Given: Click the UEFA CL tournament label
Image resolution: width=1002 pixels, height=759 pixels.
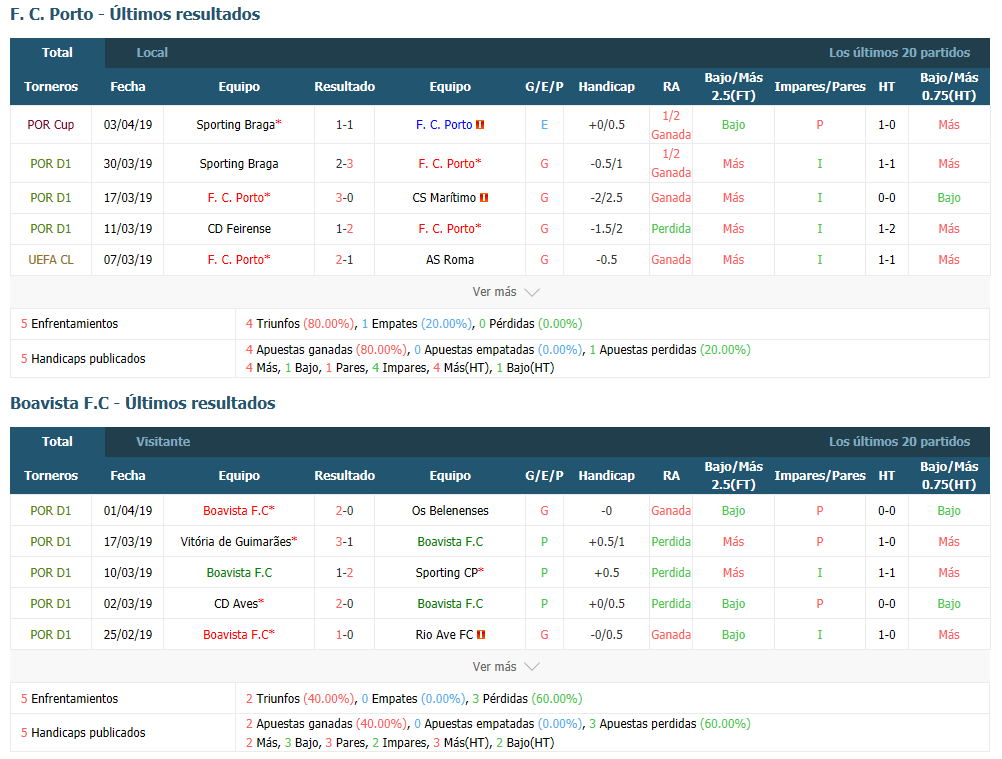Looking at the screenshot, I should [50, 260].
